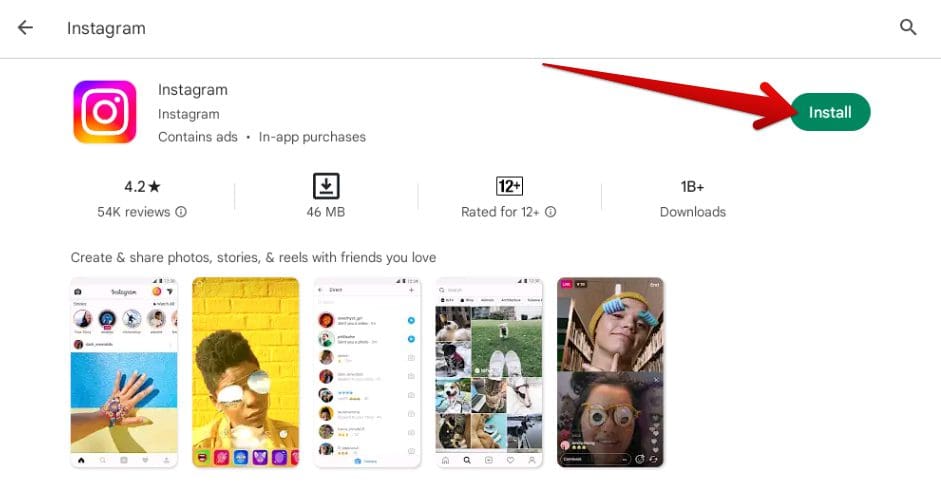
Task: Click the 46 MB download size icon
Action: pyautogui.click(x=326, y=186)
